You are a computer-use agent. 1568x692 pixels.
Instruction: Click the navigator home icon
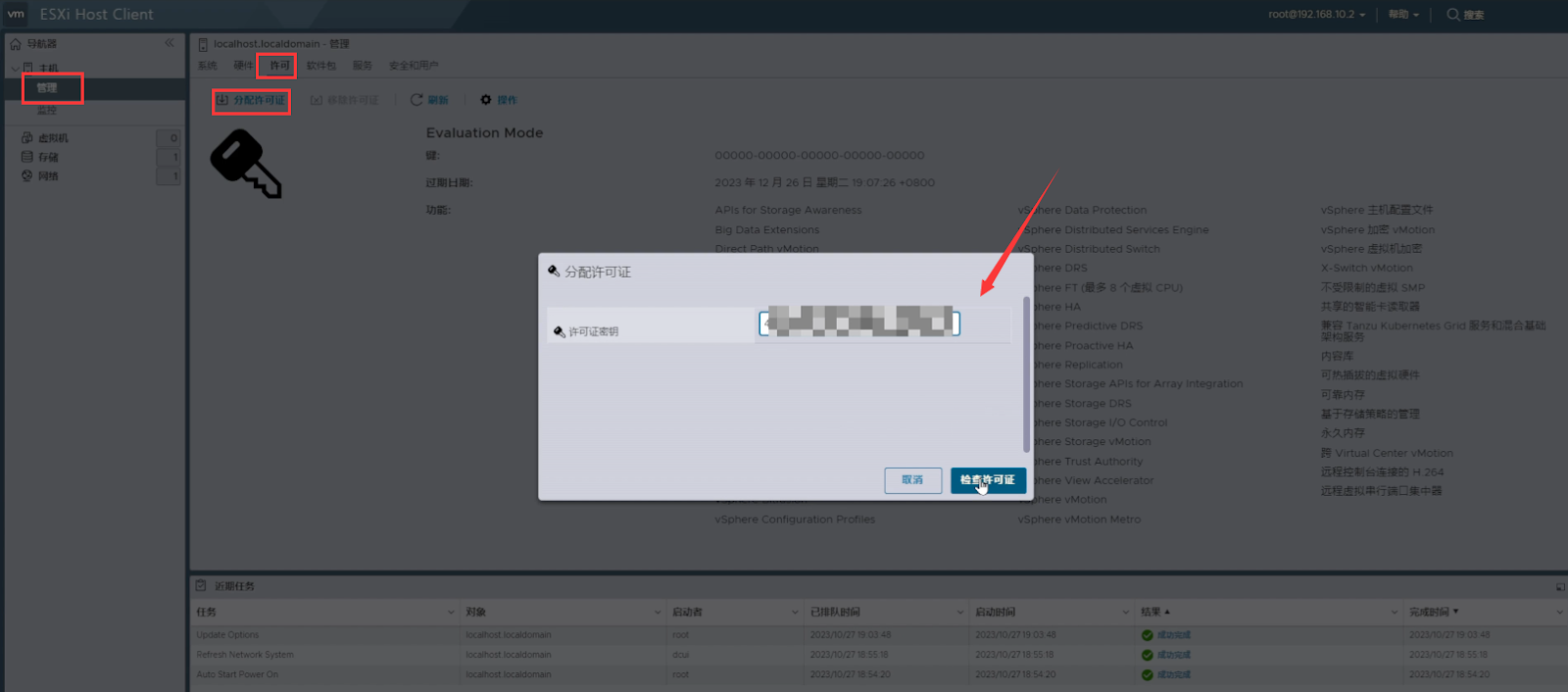16,44
